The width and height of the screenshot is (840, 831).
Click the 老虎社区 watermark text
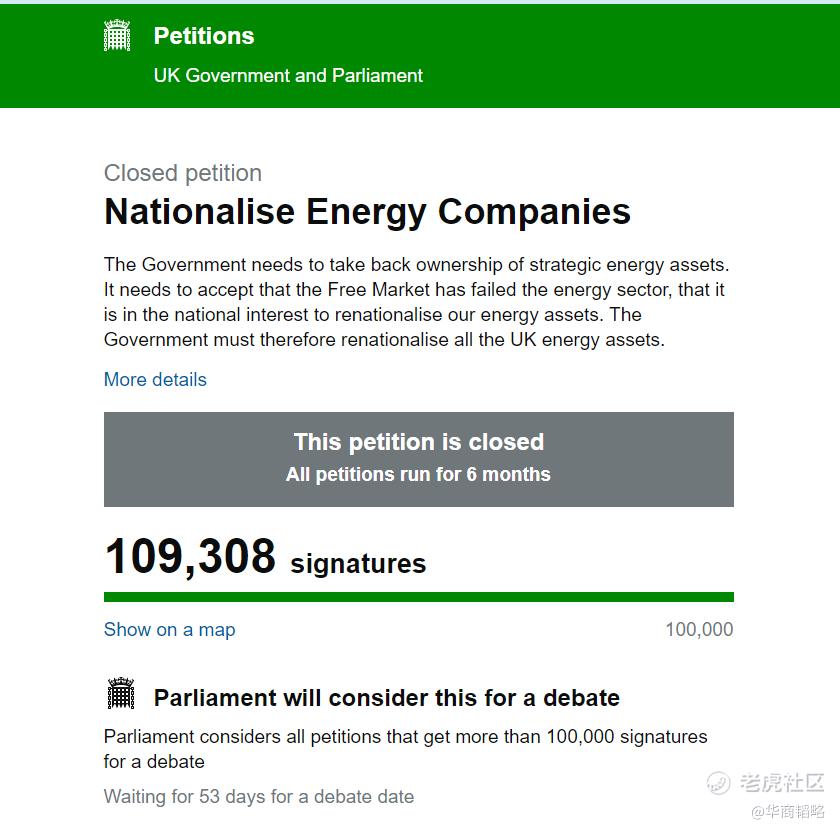pyautogui.click(x=781, y=783)
